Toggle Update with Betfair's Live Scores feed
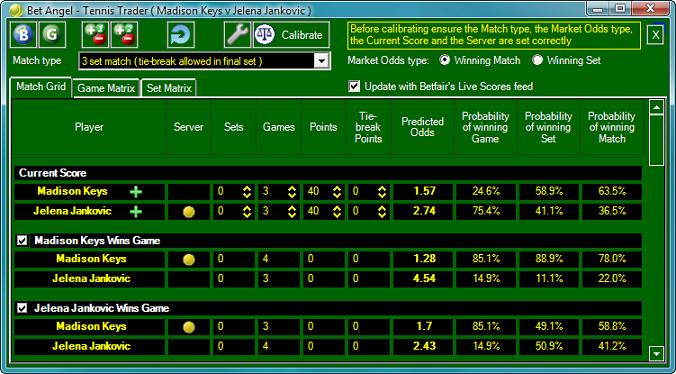Image resolution: width=676 pixels, height=374 pixels. point(354,86)
